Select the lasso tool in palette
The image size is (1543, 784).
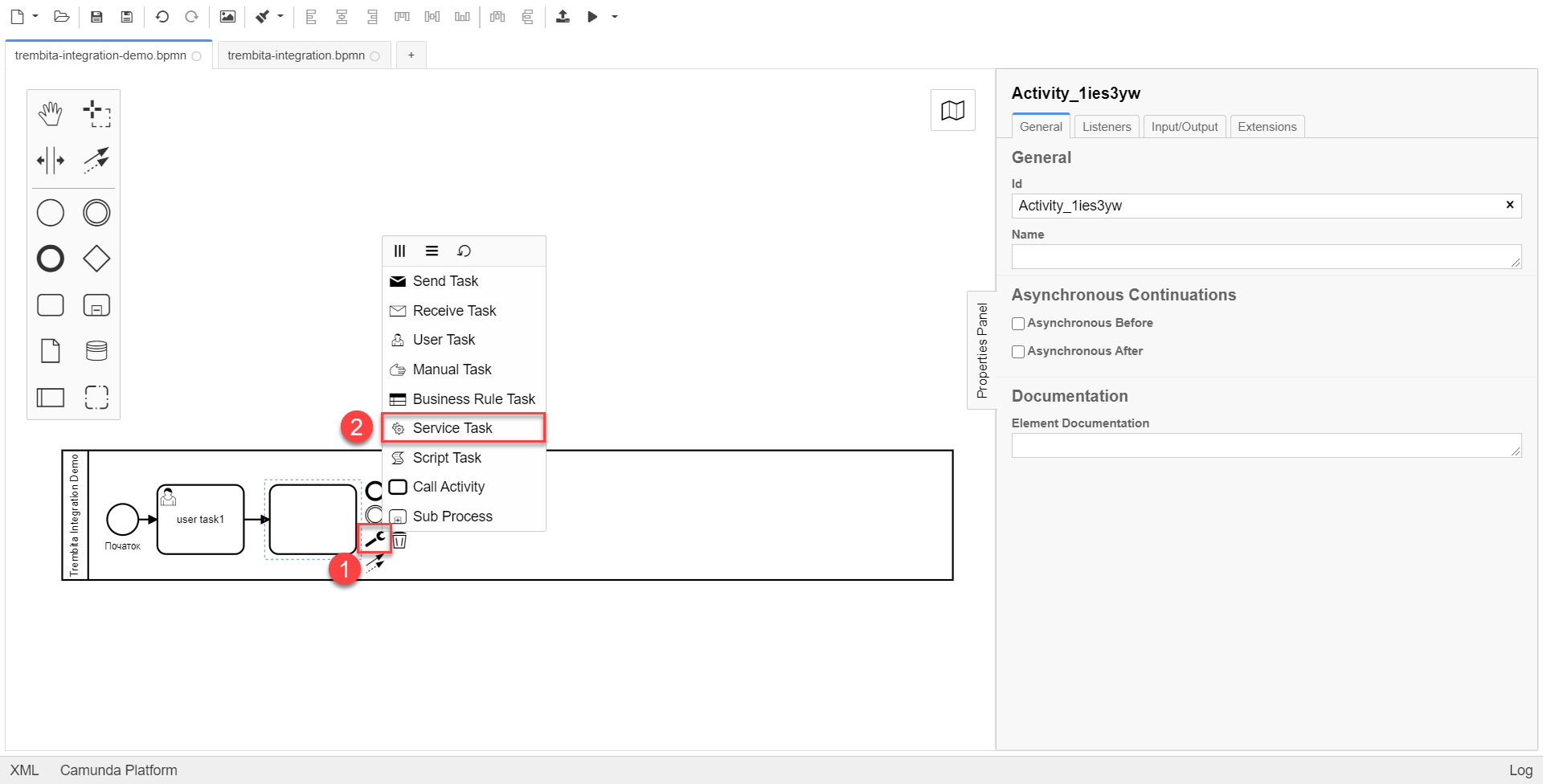pos(96,114)
